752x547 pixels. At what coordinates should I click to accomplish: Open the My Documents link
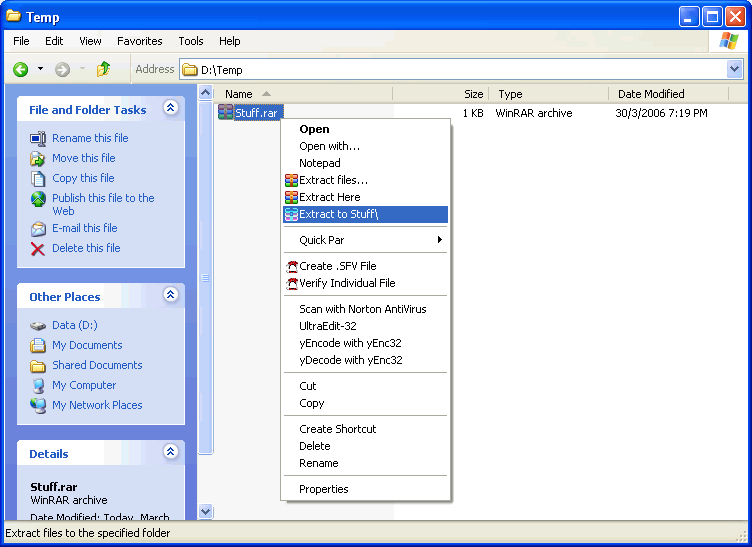(x=87, y=345)
